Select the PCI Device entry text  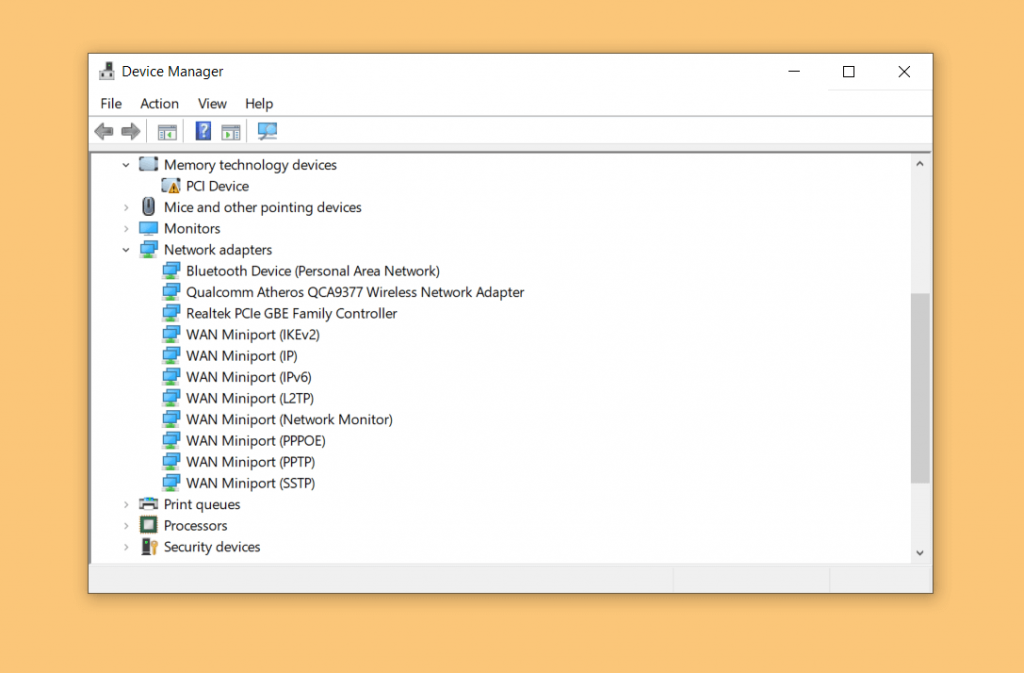click(x=217, y=186)
